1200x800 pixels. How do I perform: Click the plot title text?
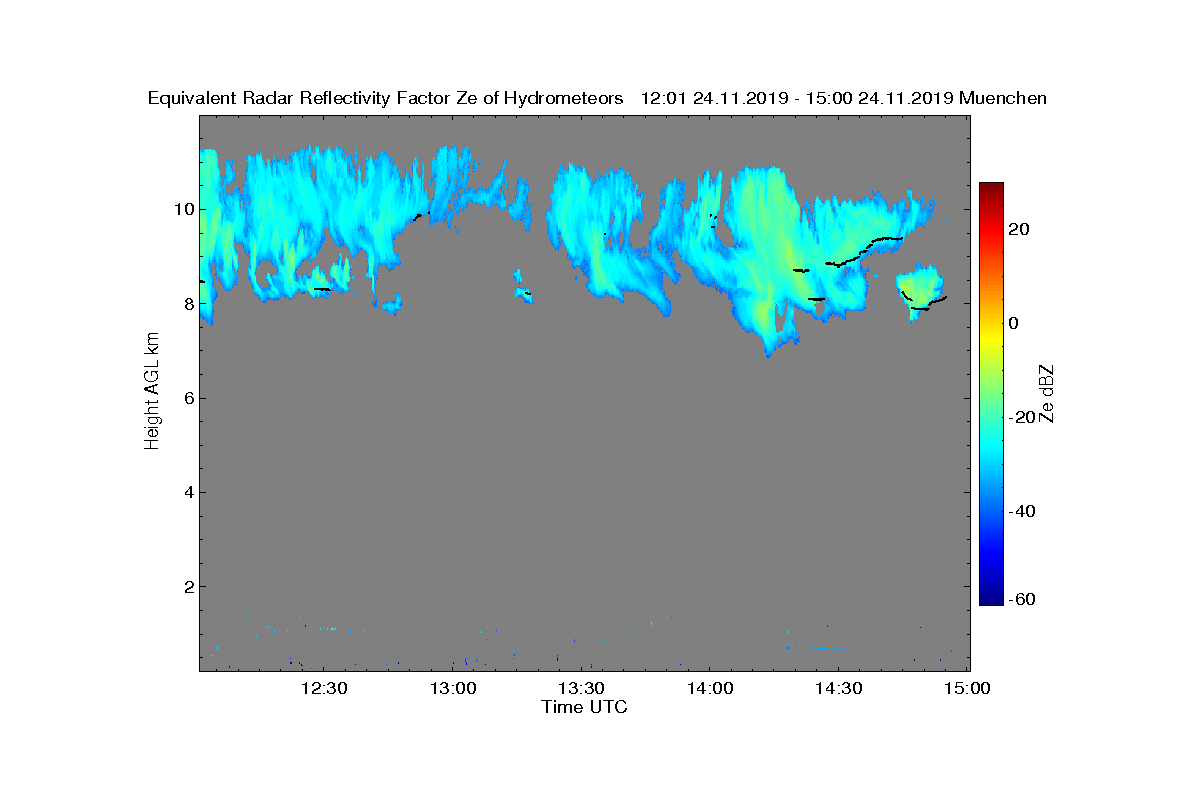(x=597, y=98)
